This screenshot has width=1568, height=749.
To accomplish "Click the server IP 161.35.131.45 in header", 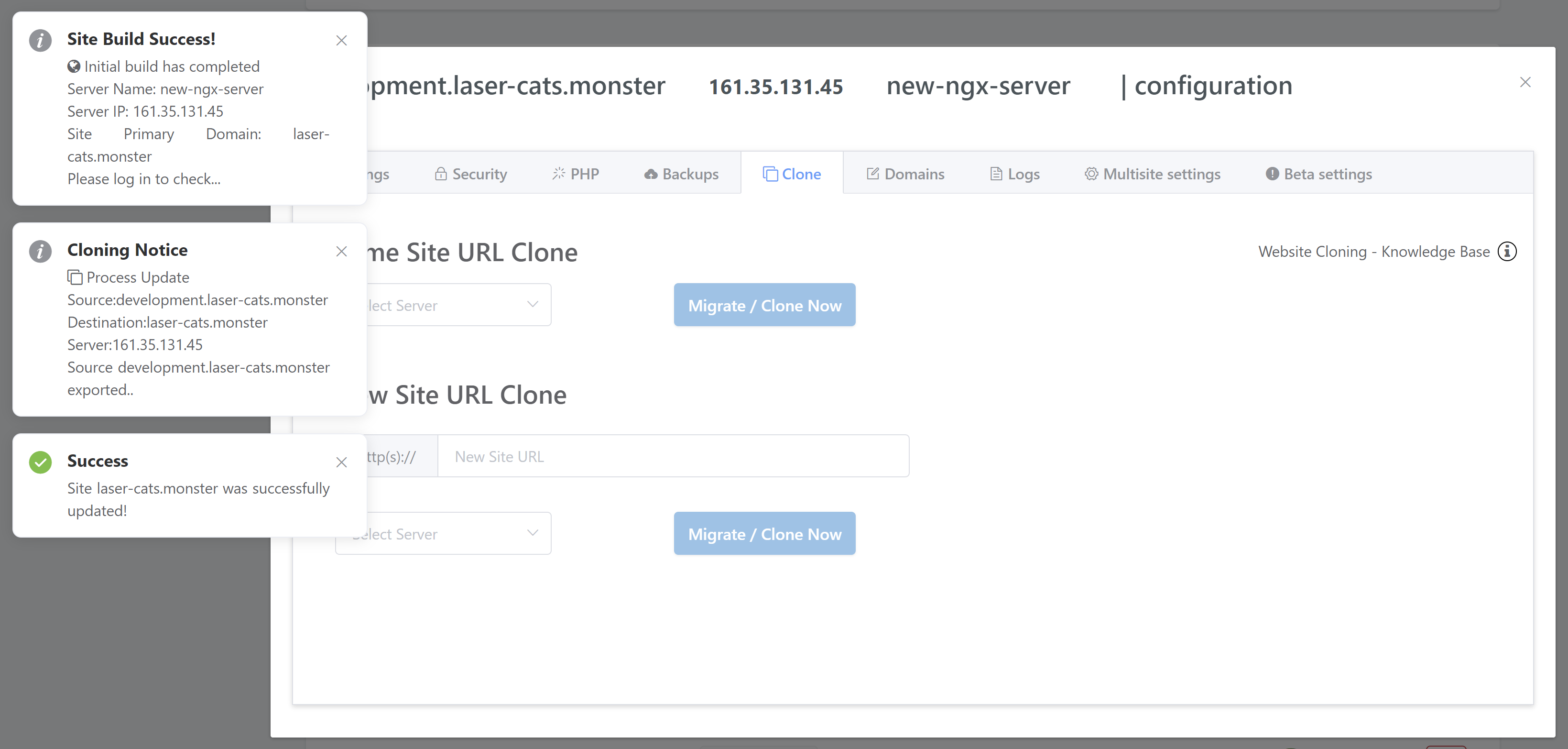I will (775, 87).
